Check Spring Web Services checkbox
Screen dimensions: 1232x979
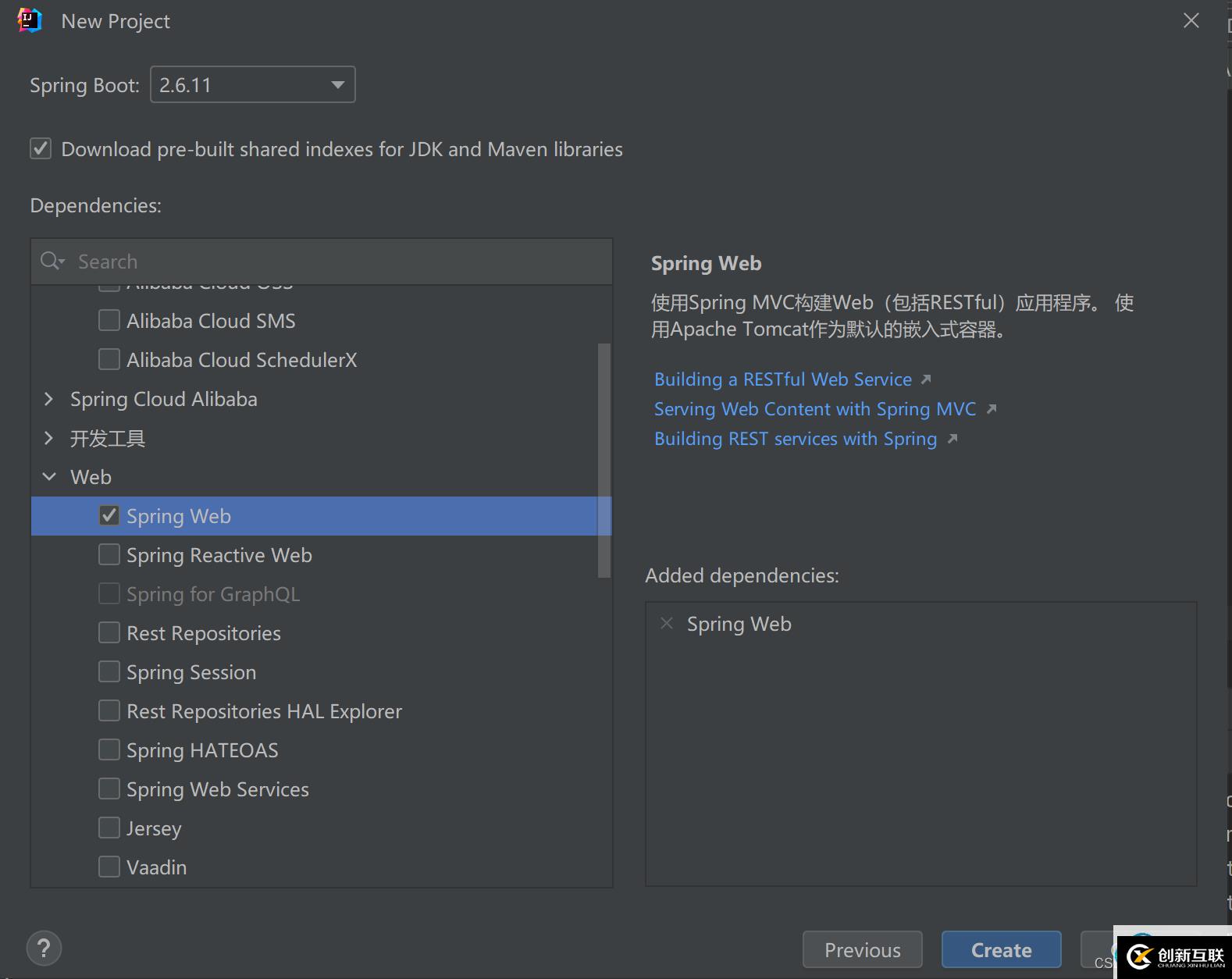pyautogui.click(x=109, y=789)
